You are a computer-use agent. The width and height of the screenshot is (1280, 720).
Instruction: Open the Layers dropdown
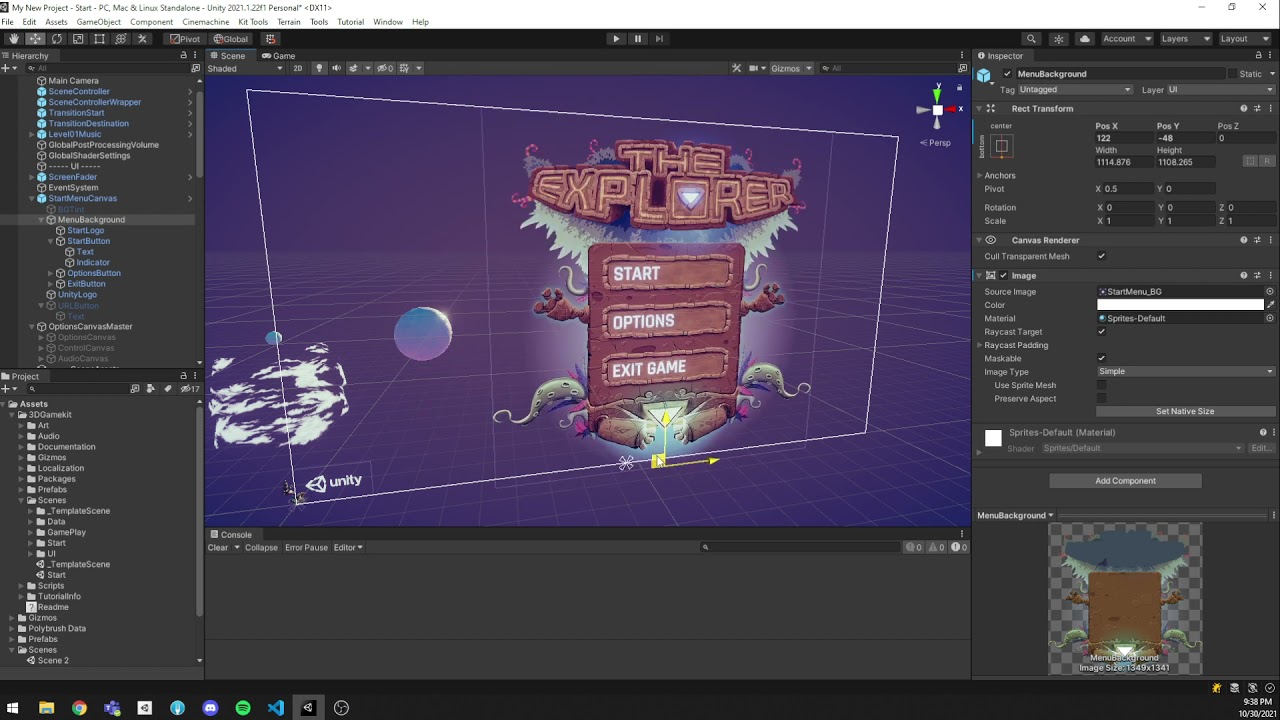pos(1185,39)
